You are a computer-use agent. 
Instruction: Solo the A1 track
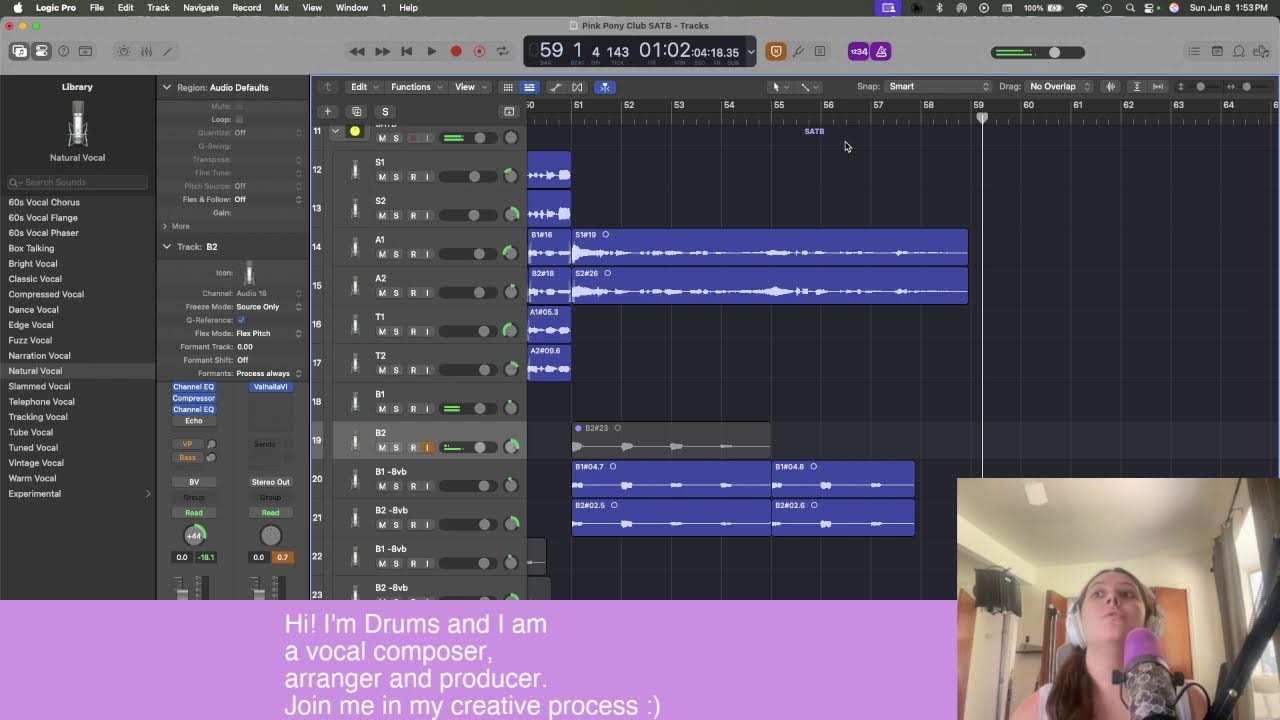pyautogui.click(x=396, y=254)
